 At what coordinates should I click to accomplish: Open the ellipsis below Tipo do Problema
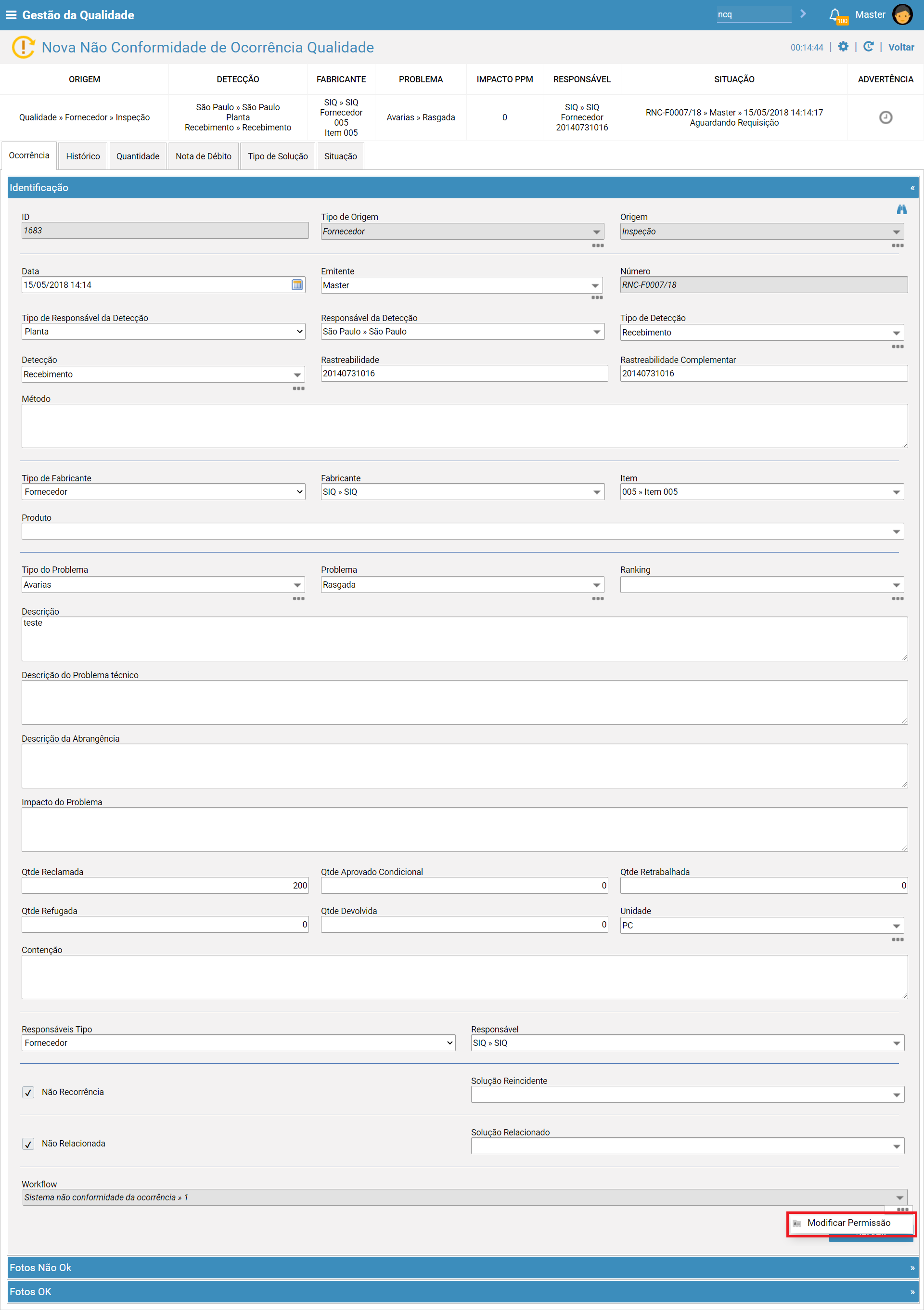(298, 599)
